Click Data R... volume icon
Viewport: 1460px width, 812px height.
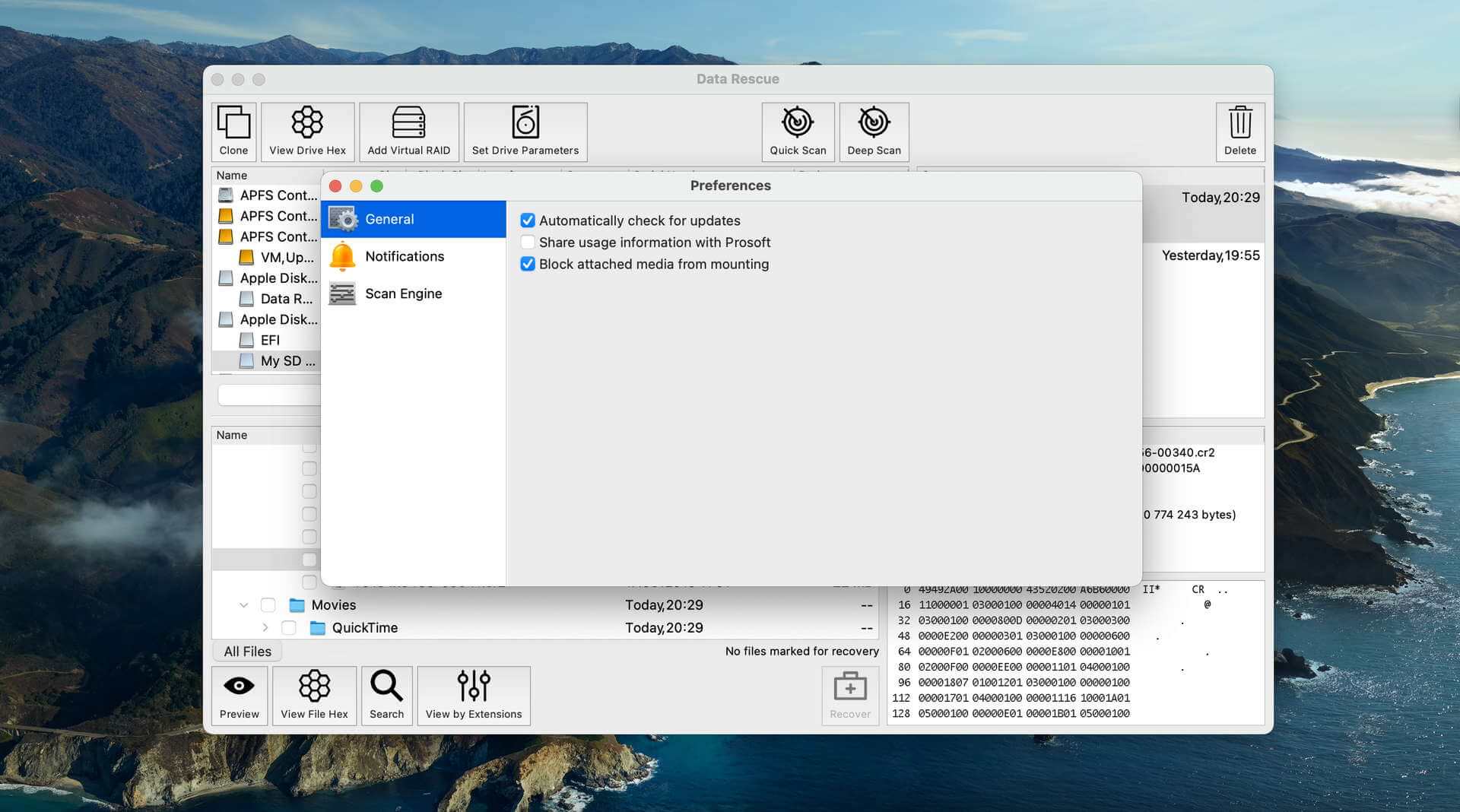point(246,299)
